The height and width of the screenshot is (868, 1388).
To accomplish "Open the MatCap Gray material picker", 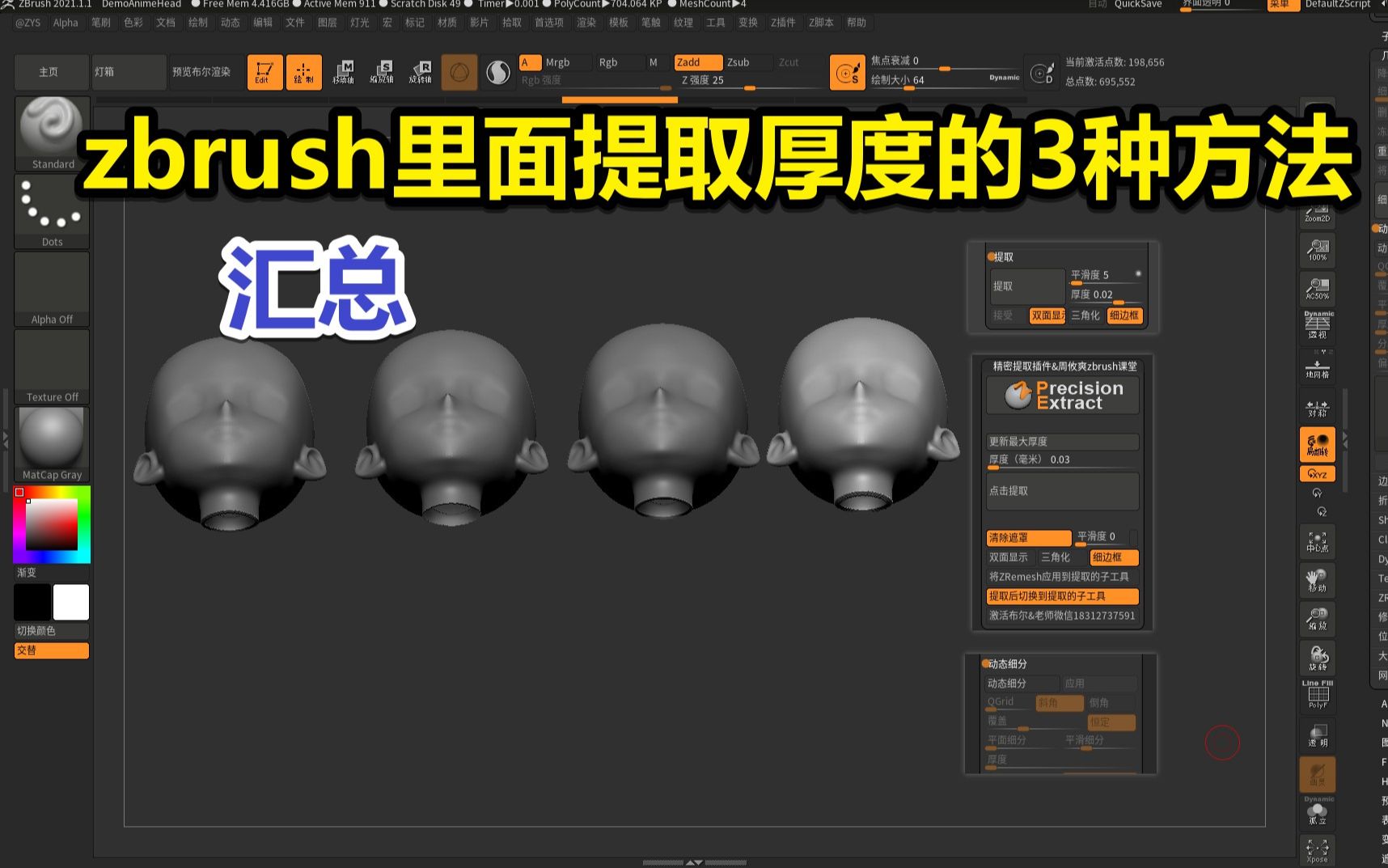I will (x=52, y=444).
